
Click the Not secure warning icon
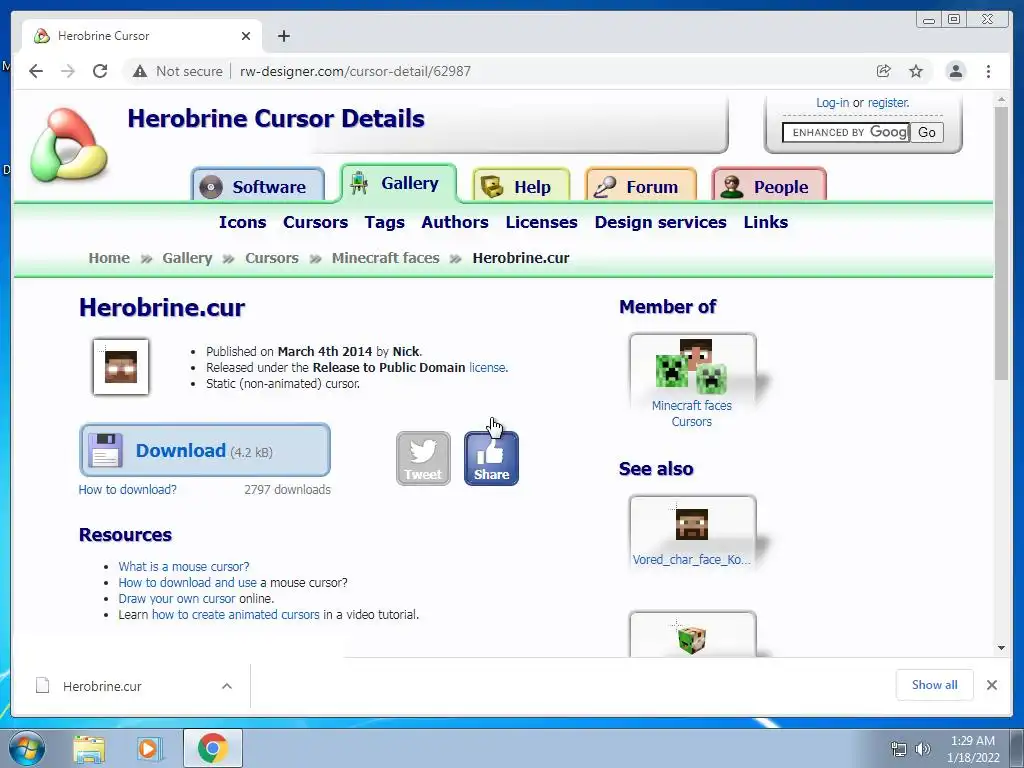pos(140,71)
